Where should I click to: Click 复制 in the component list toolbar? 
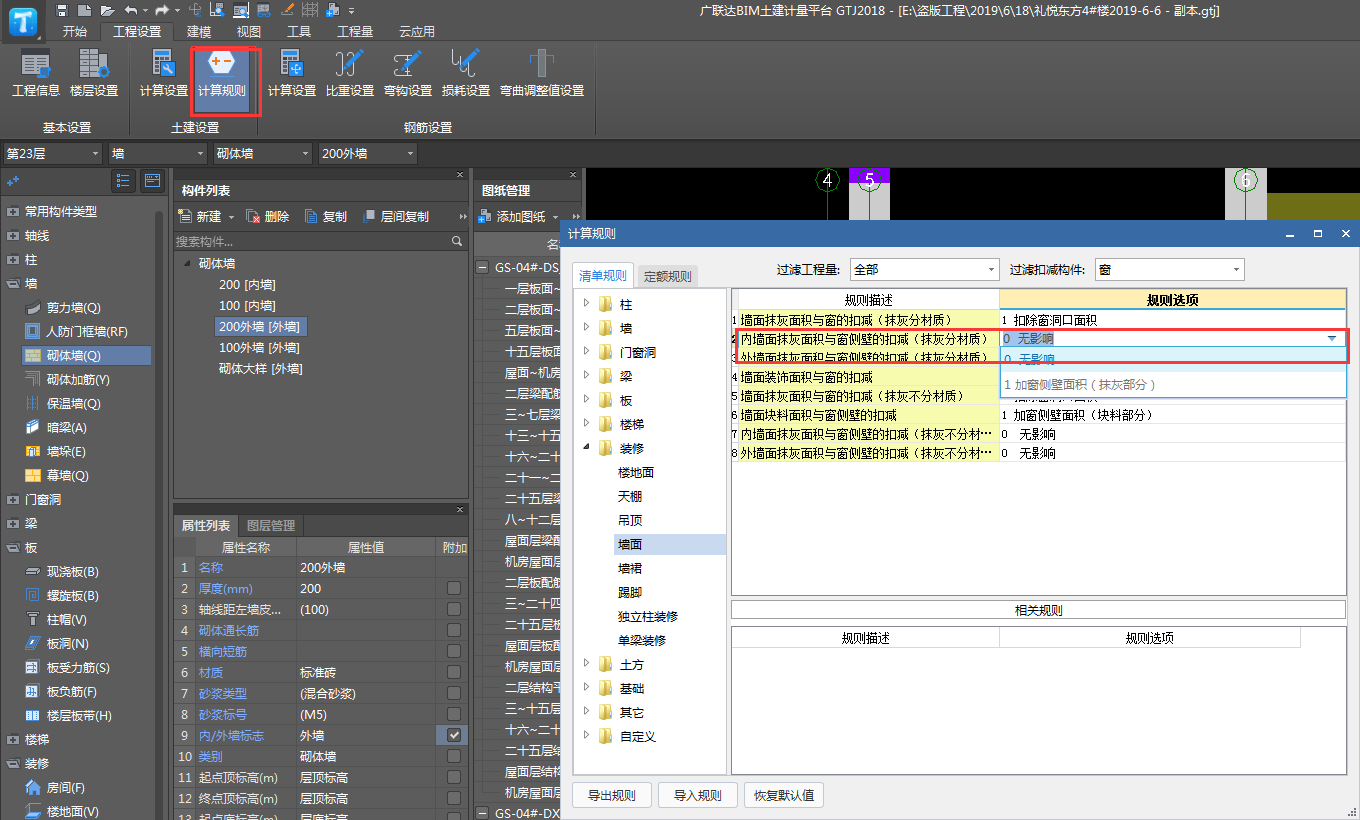[x=326, y=217]
